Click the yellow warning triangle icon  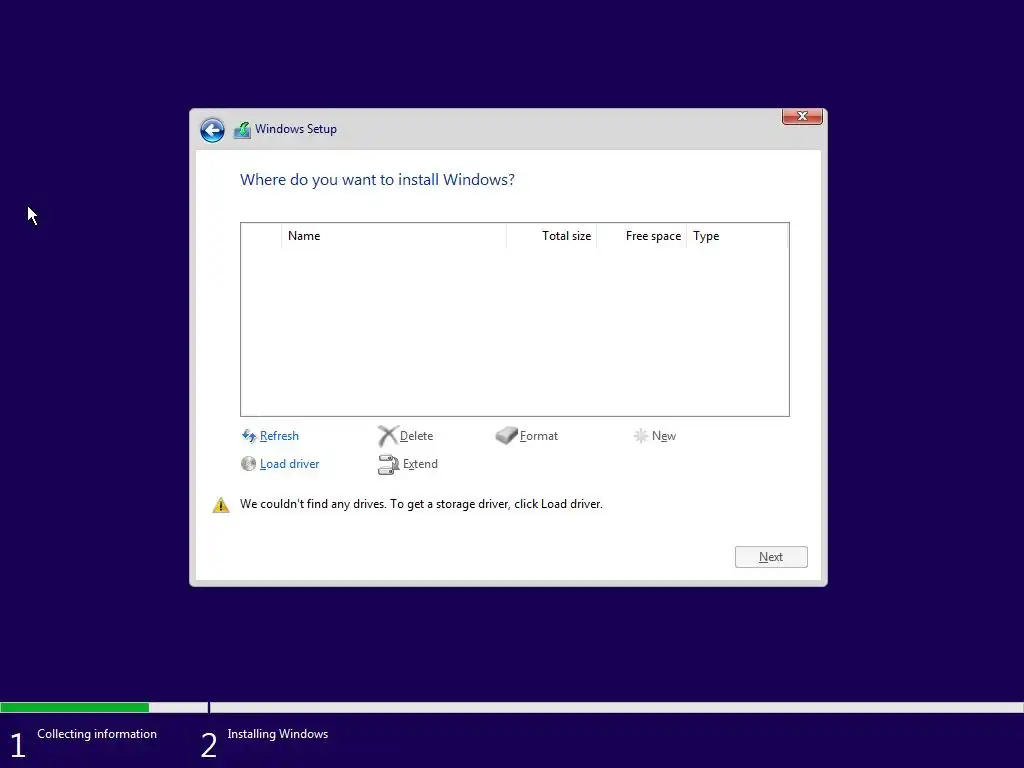click(x=221, y=505)
